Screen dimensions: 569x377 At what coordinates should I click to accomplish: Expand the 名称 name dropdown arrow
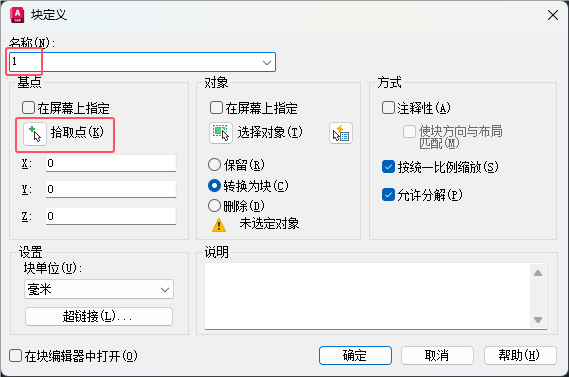(267, 62)
